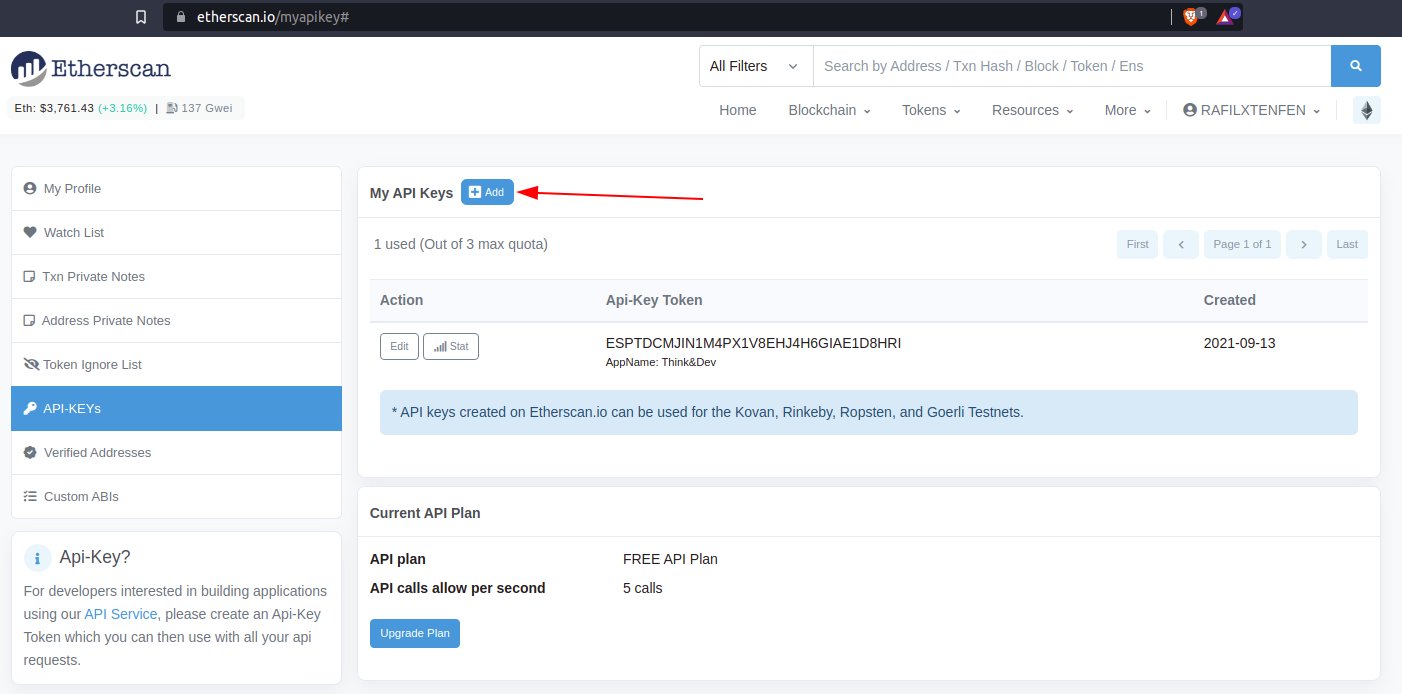
Task: Click the 5 calls value
Action: [x=643, y=588]
